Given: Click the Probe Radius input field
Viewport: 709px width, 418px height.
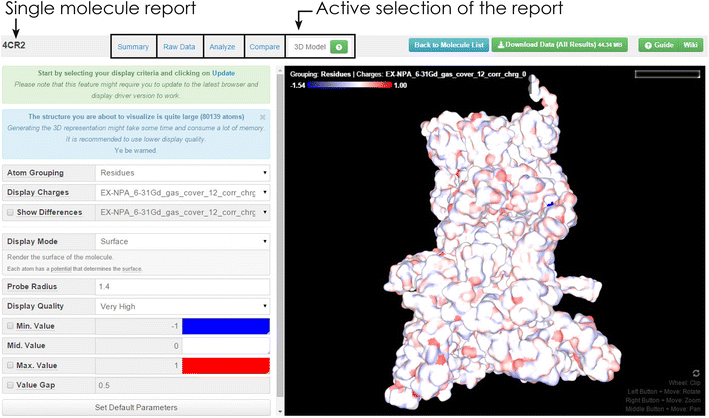Looking at the screenshot, I should [x=181, y=286].
